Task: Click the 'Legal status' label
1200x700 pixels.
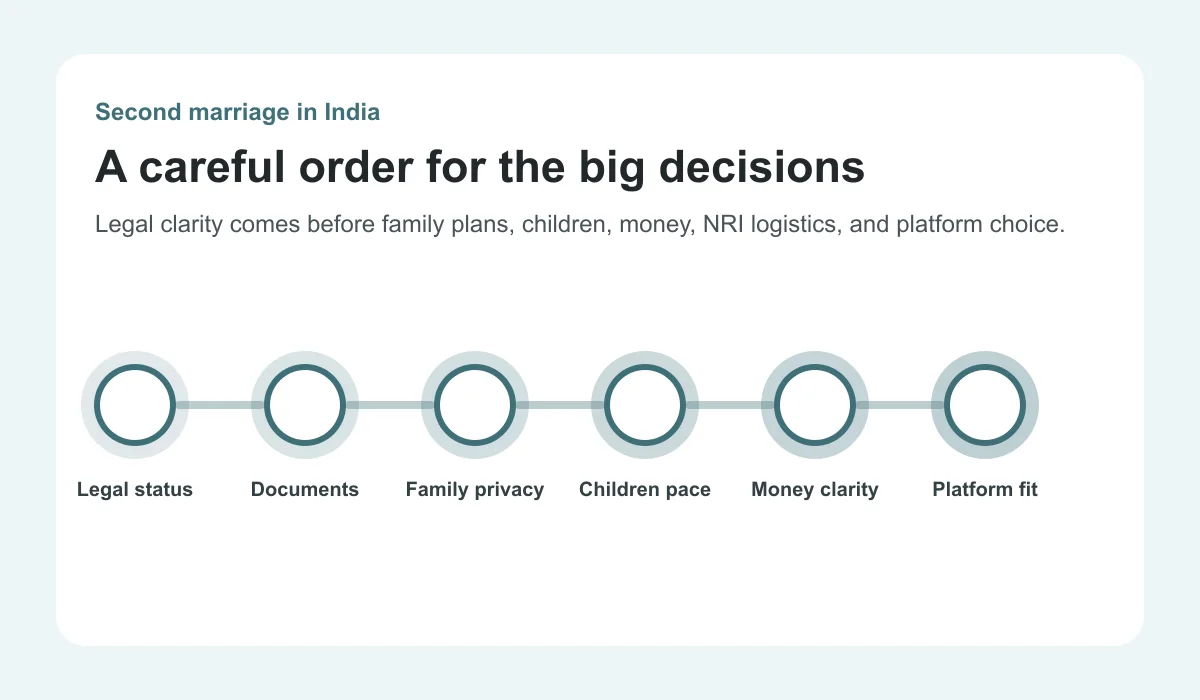Action: pyautogui.click(x=135, y=490)
